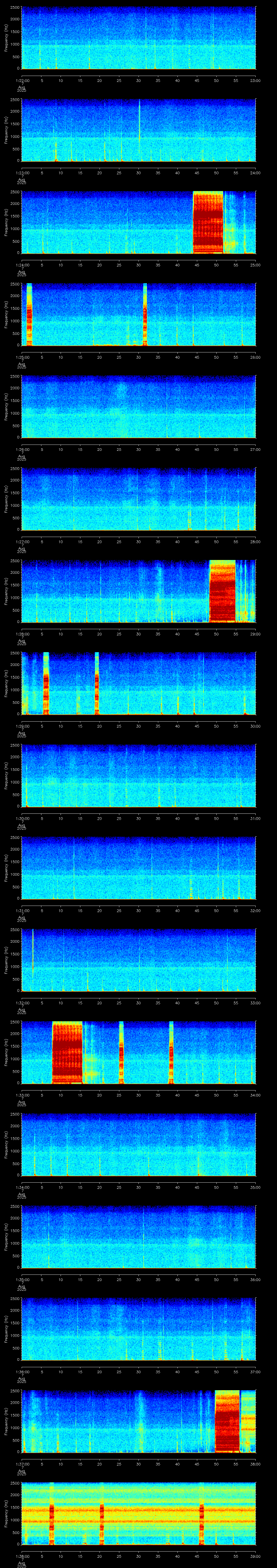The height and width of the screenshot is (1568, 277).
Task: Click the Frequency (Hz) axis label of the 1:30:00 spectrogram
Action: [x=7, y=775]
